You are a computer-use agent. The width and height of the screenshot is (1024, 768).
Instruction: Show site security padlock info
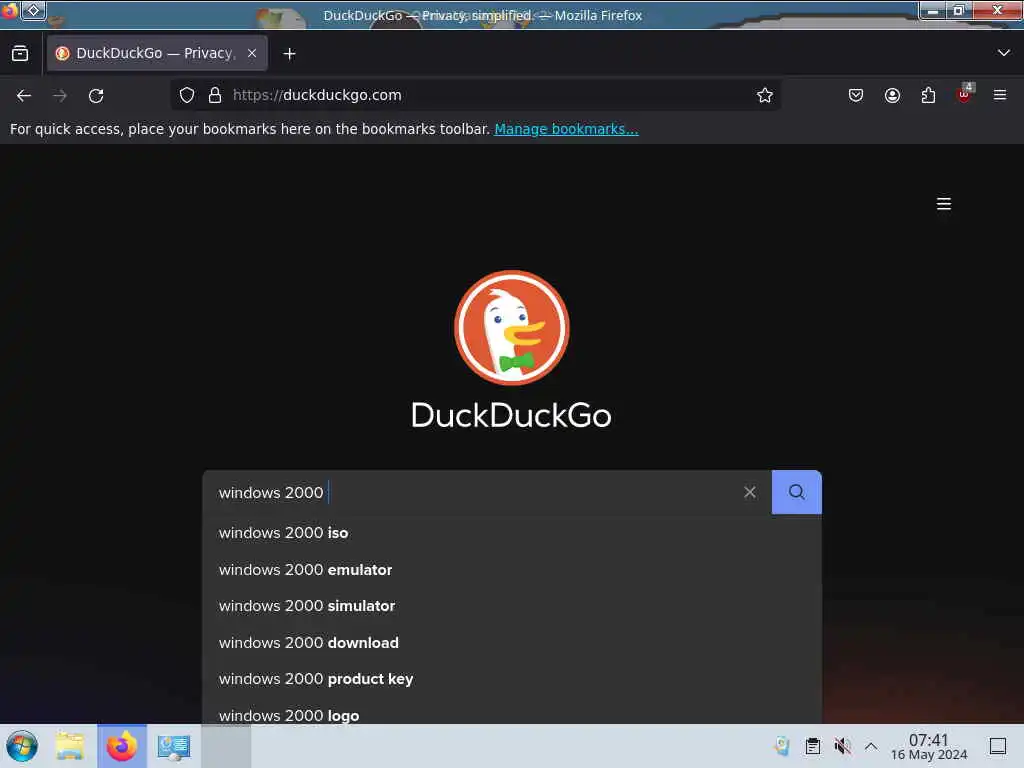215,95
